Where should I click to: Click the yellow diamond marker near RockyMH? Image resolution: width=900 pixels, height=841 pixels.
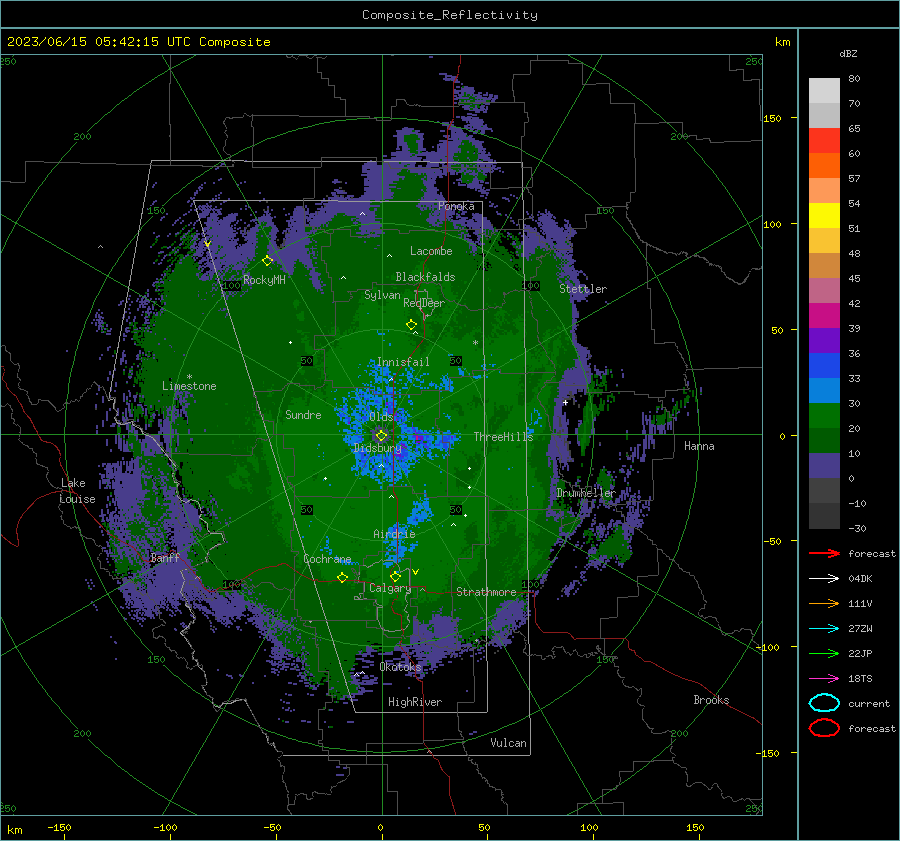coord(267,261)
